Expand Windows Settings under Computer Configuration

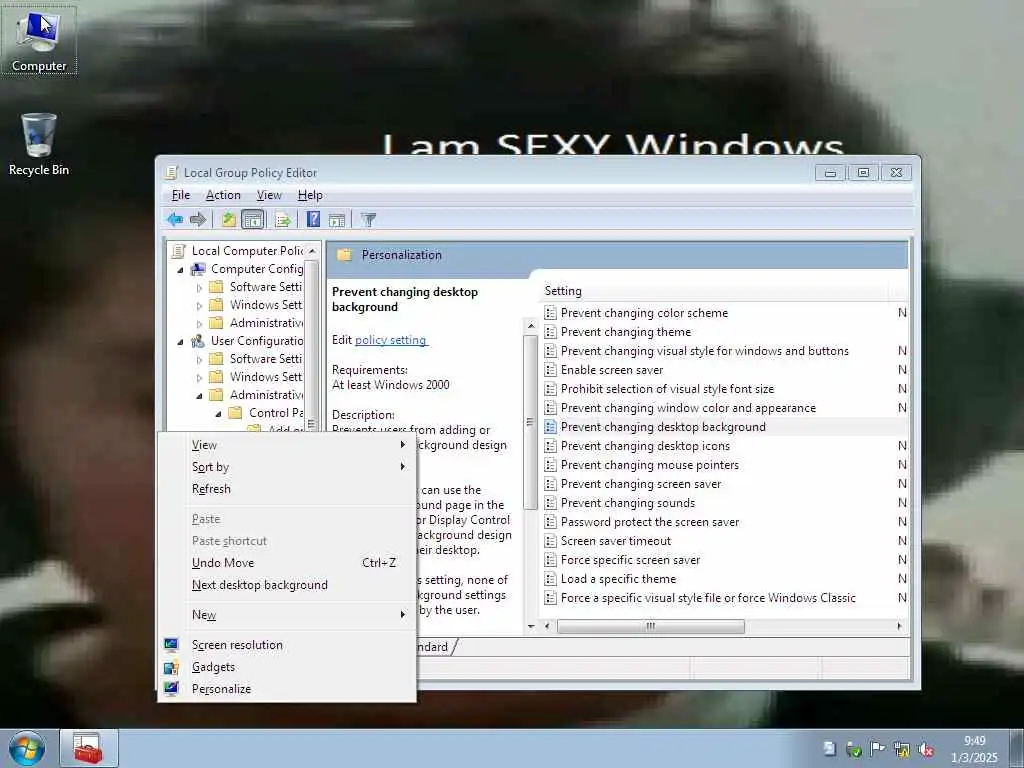pyautogui.click(x=199, y=306)
